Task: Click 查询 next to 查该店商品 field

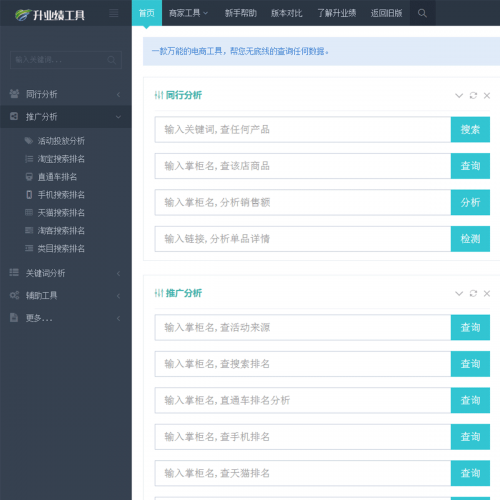Action: (x=470, y=166)
